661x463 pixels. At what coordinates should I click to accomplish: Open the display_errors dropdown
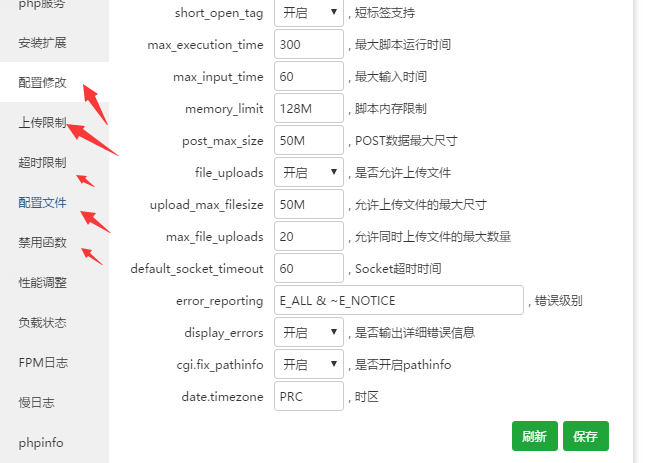point(308,332)
